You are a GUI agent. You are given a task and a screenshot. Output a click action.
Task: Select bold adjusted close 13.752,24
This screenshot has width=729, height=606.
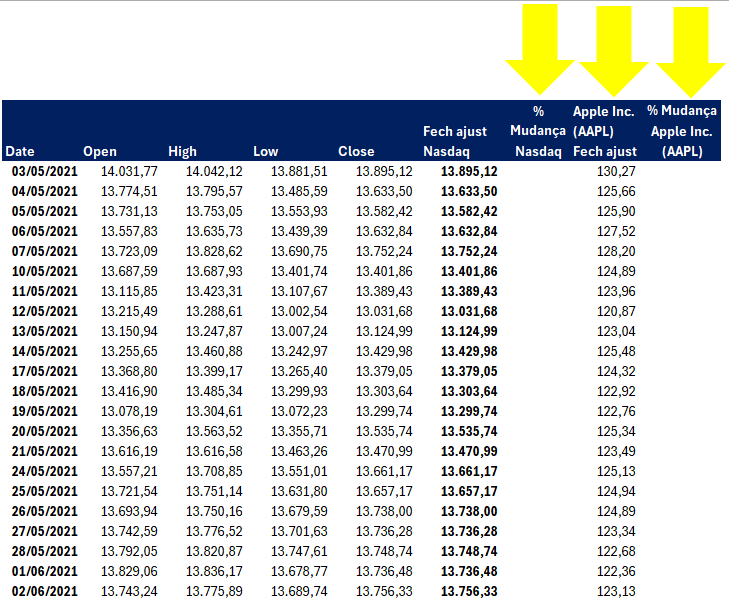469,251
